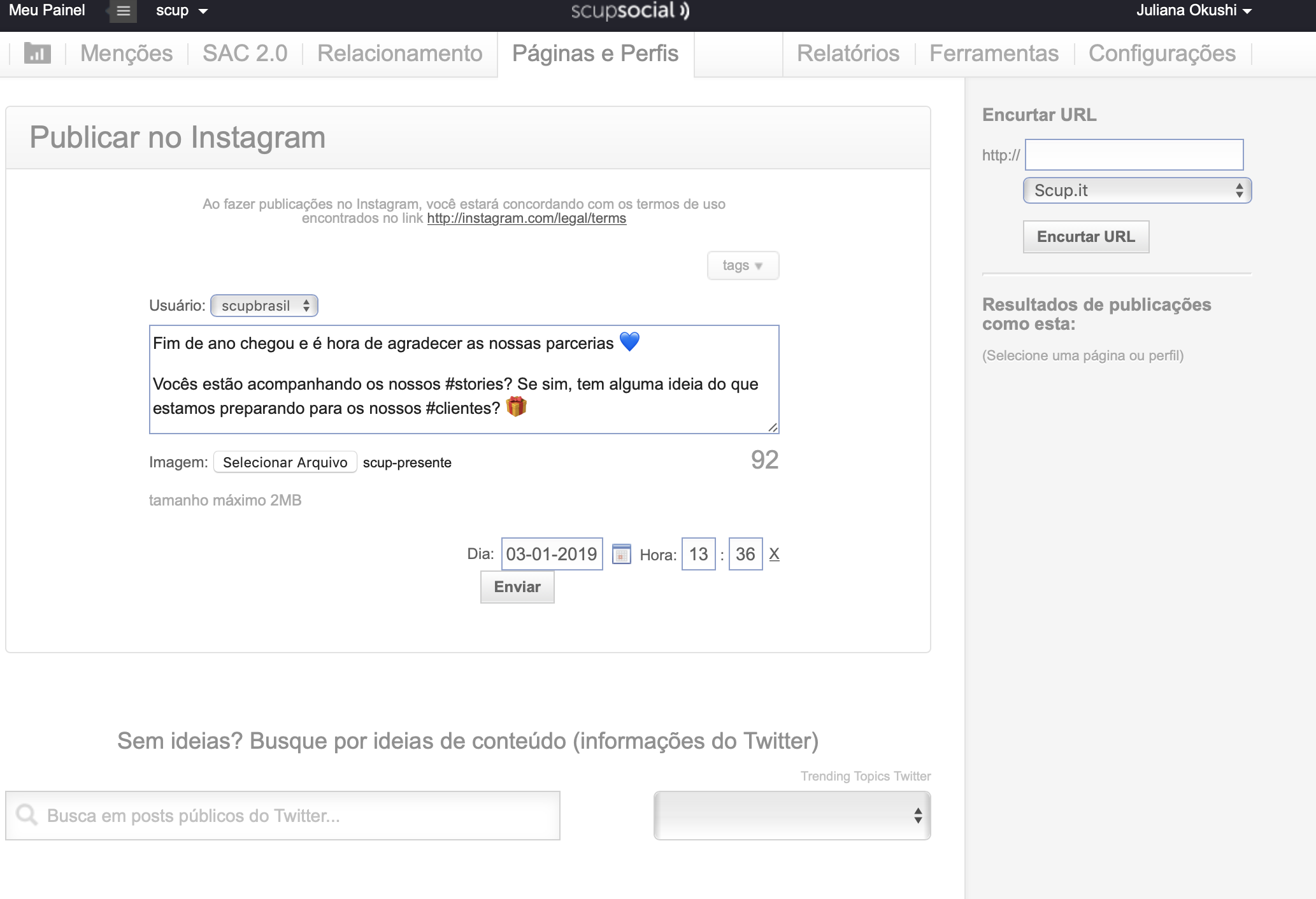Open the dashboard chart icon tab
The width and height of the screenshot is (1316, 899).
pos(37,53)
